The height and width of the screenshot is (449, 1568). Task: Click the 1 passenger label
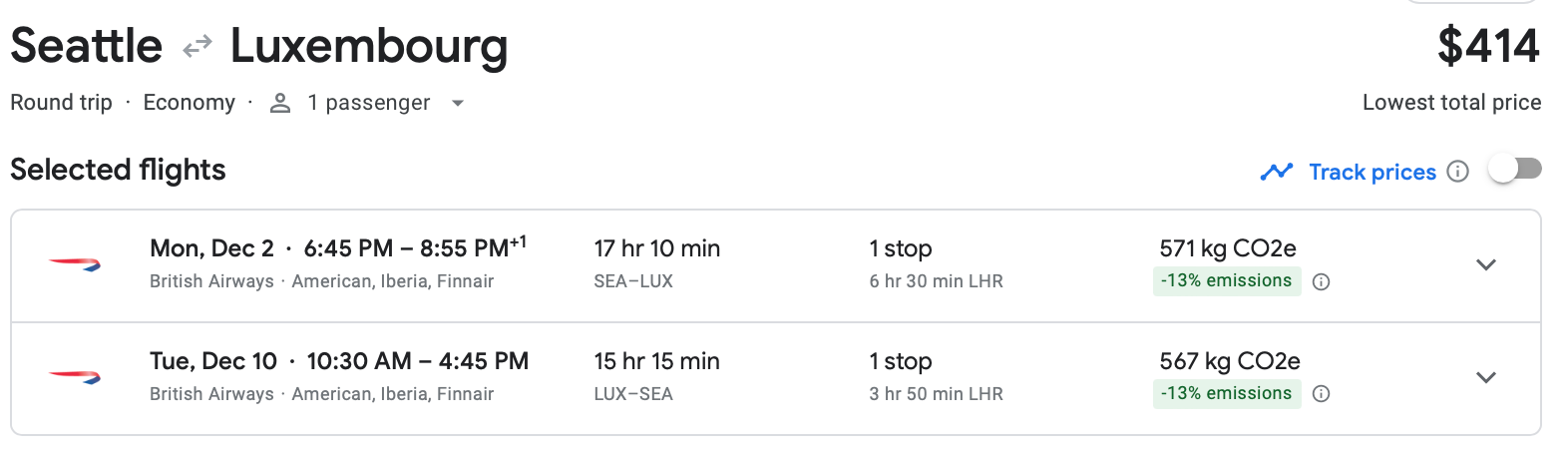[x=368, y=103]
